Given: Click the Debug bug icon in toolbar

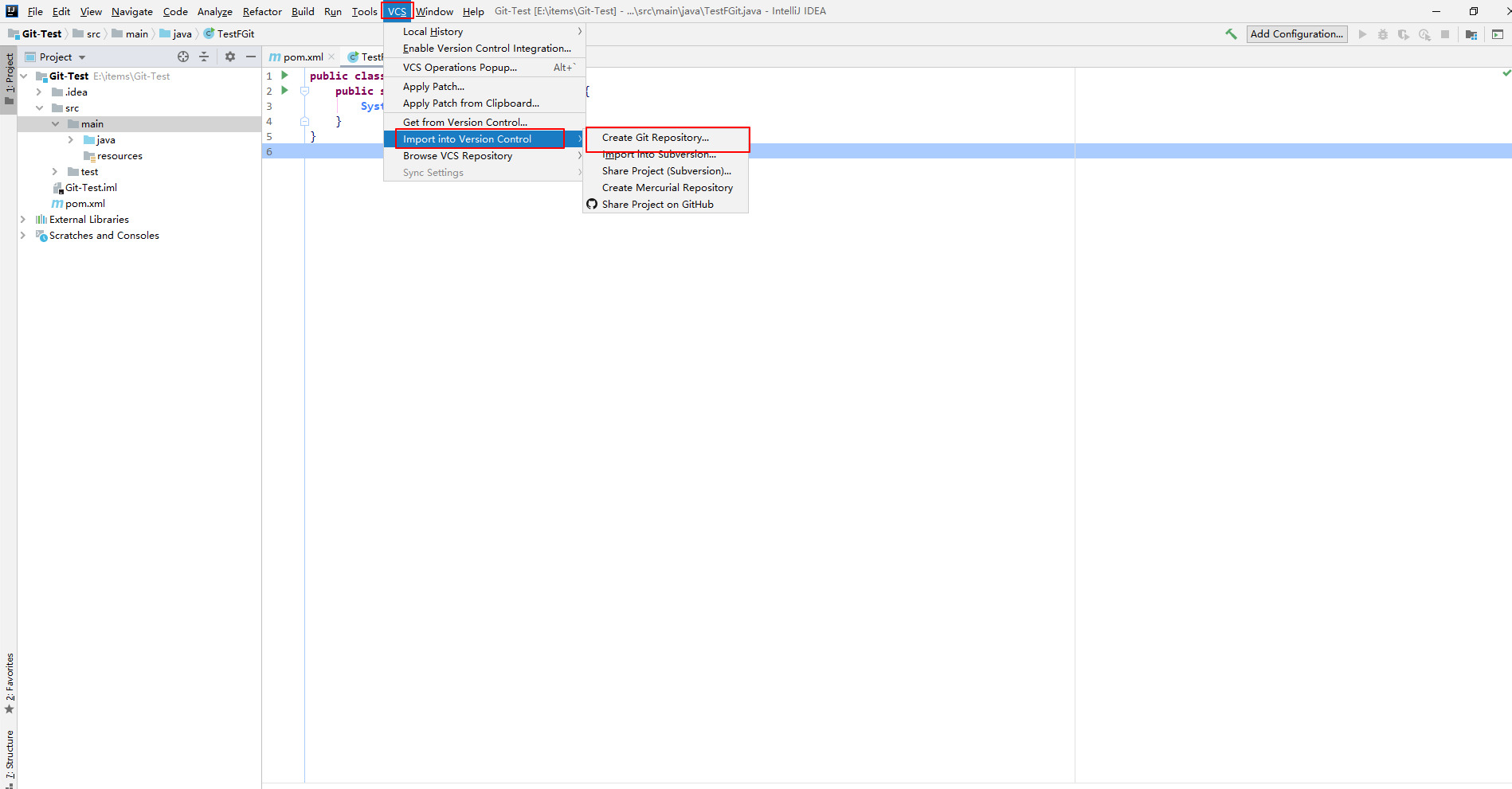Looking at the screenshot, I should tap(1383, 34).
